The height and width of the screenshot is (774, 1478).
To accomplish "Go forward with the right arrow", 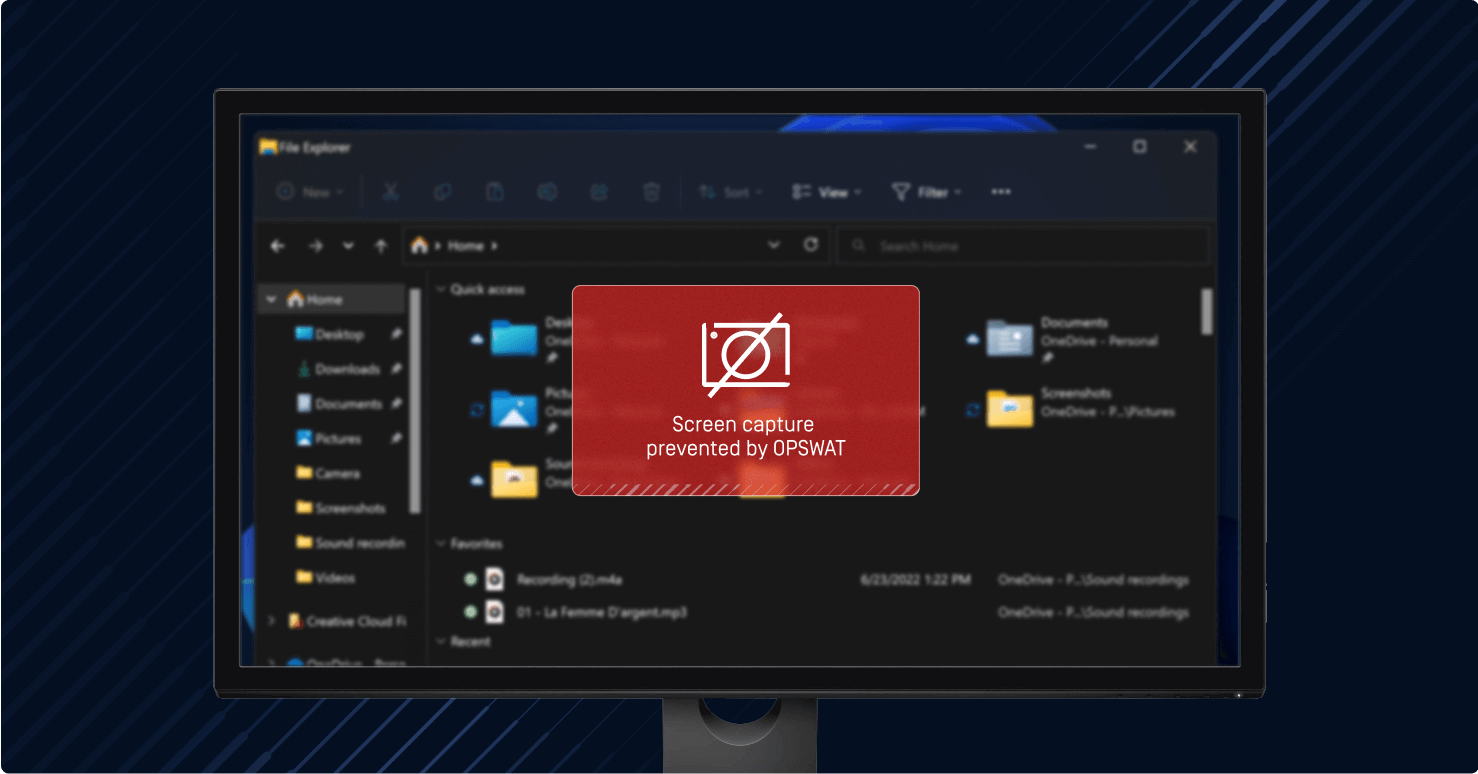I will point(315,246).
